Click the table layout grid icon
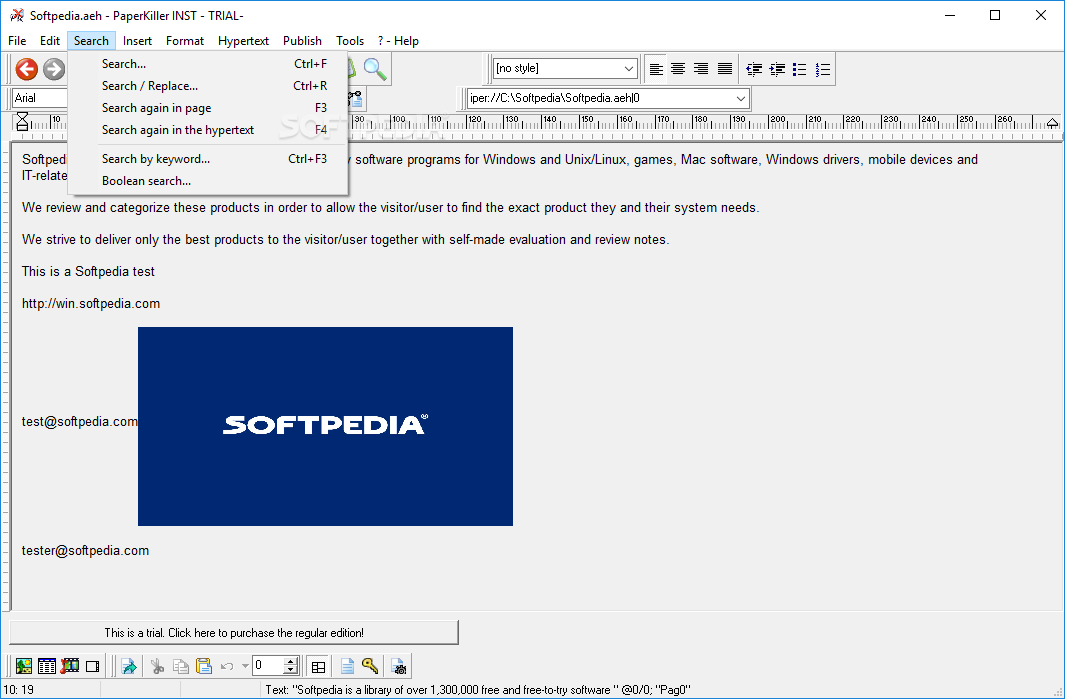The height and width of the screenshot is (699, 1065). [318, 666]
